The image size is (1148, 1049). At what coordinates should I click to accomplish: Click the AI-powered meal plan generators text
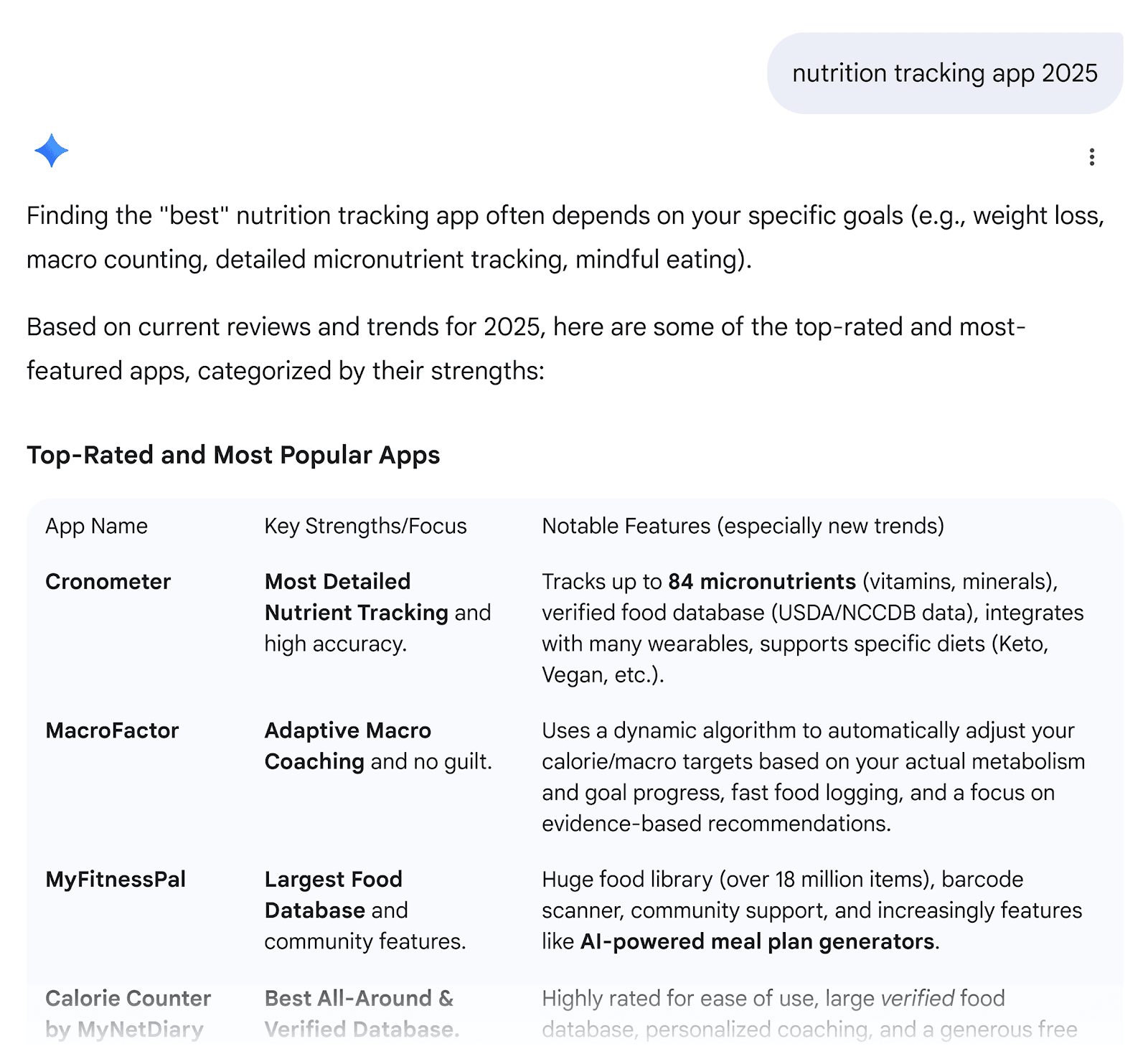[x=758, y=941]
